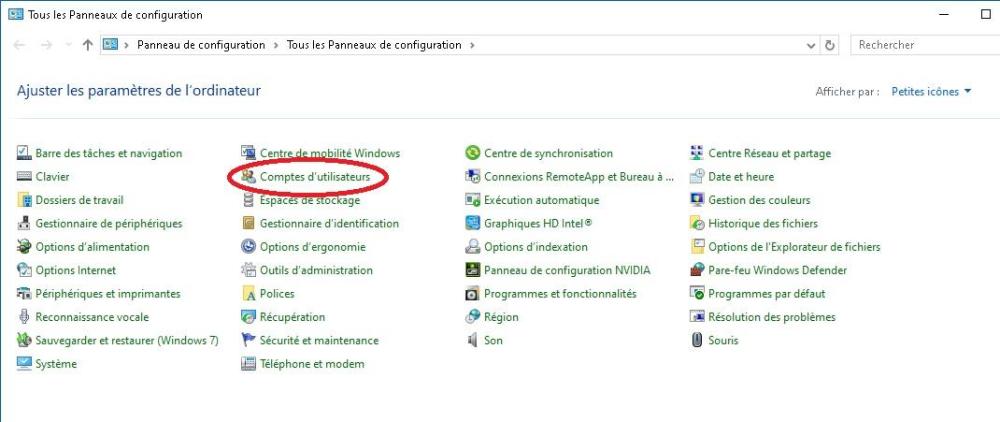Open Exécution automatique link
The width and height of the screenshot is (1000, 422).
click(x=541, y=200)
